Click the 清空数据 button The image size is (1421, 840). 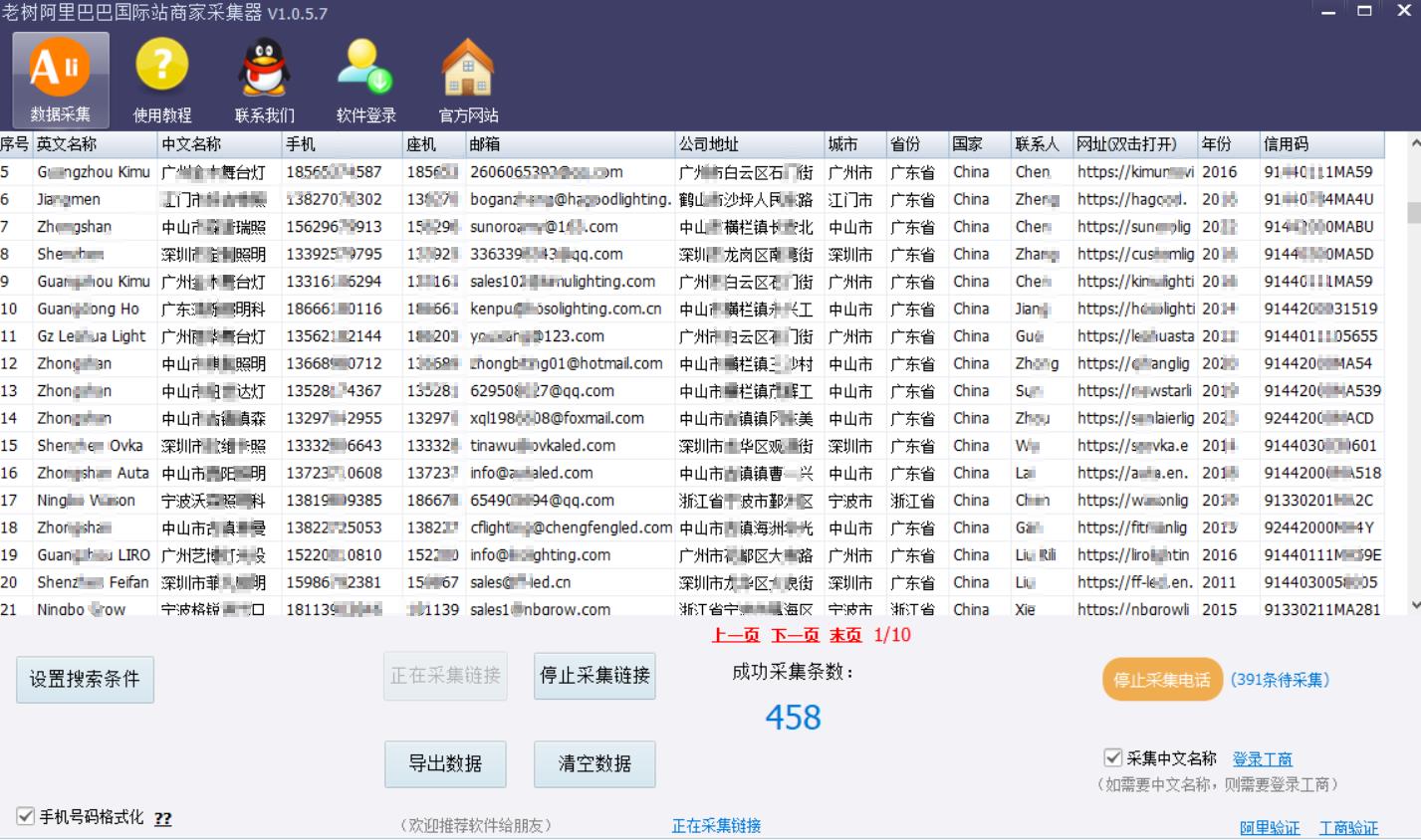pyautogui.click(x=594, y=763)
